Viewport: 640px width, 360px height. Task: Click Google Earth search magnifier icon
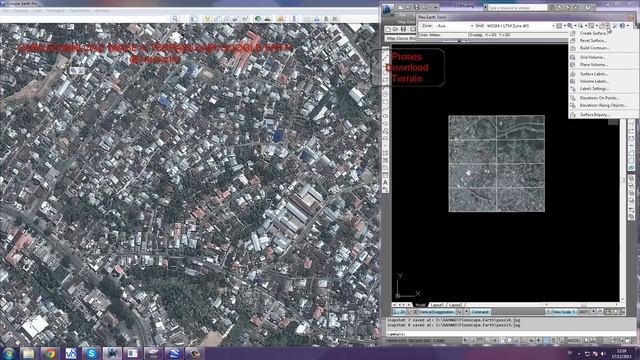click(x=175, y=18)
